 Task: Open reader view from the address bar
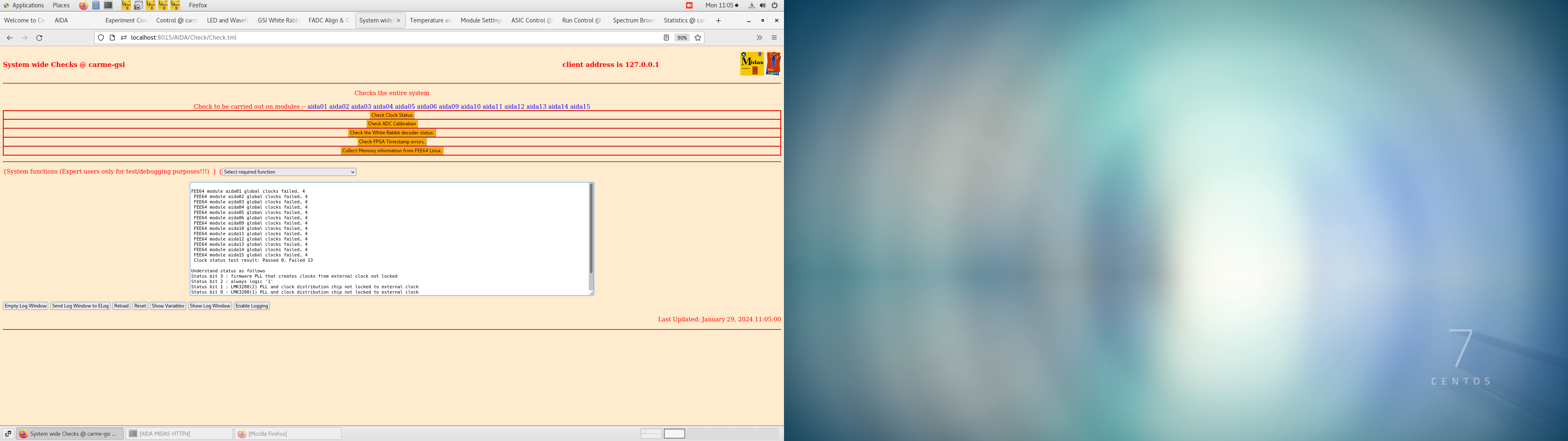(666, 37)
